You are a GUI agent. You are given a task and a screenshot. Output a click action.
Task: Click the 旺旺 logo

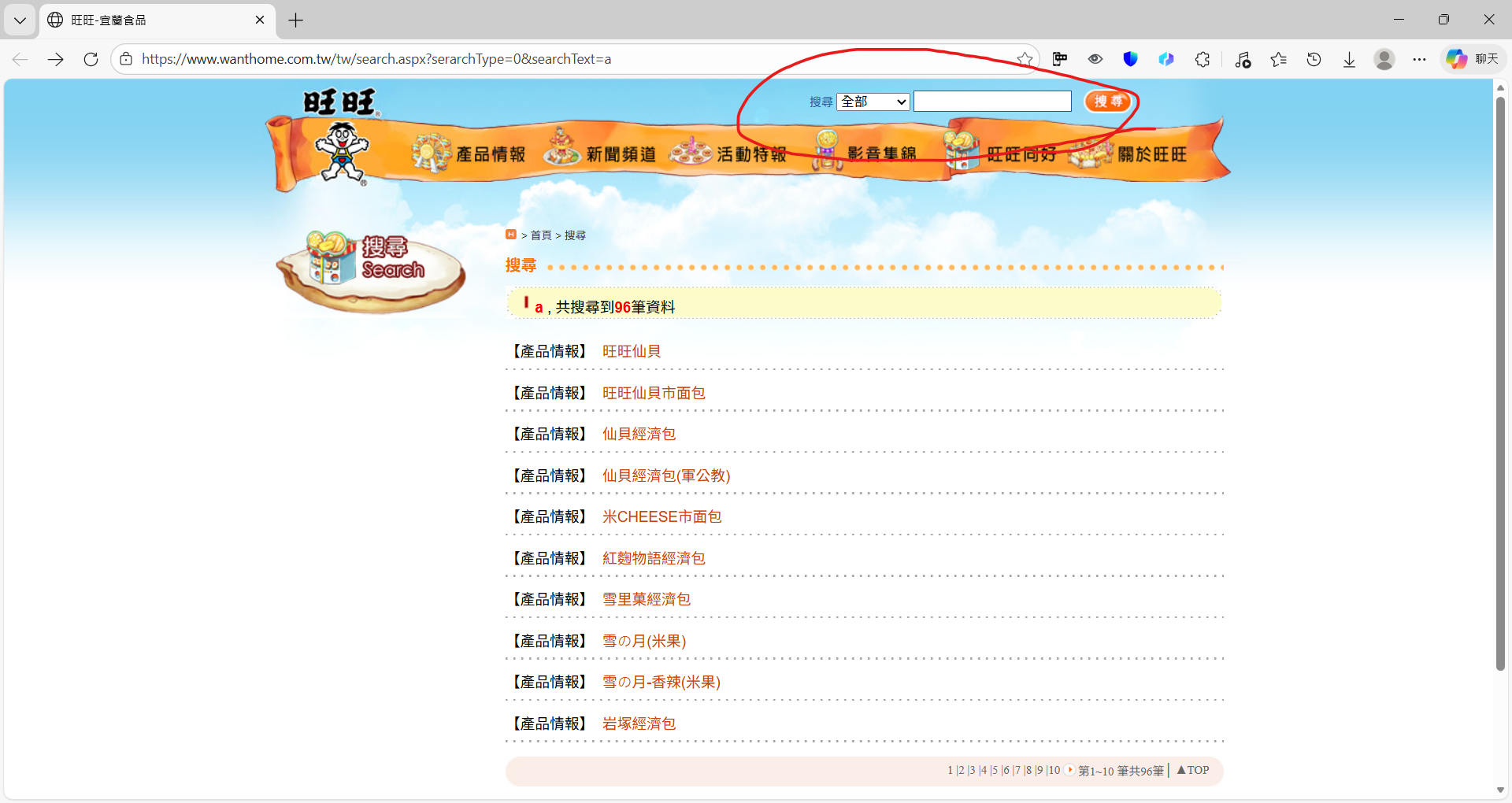tap(341, 103)
